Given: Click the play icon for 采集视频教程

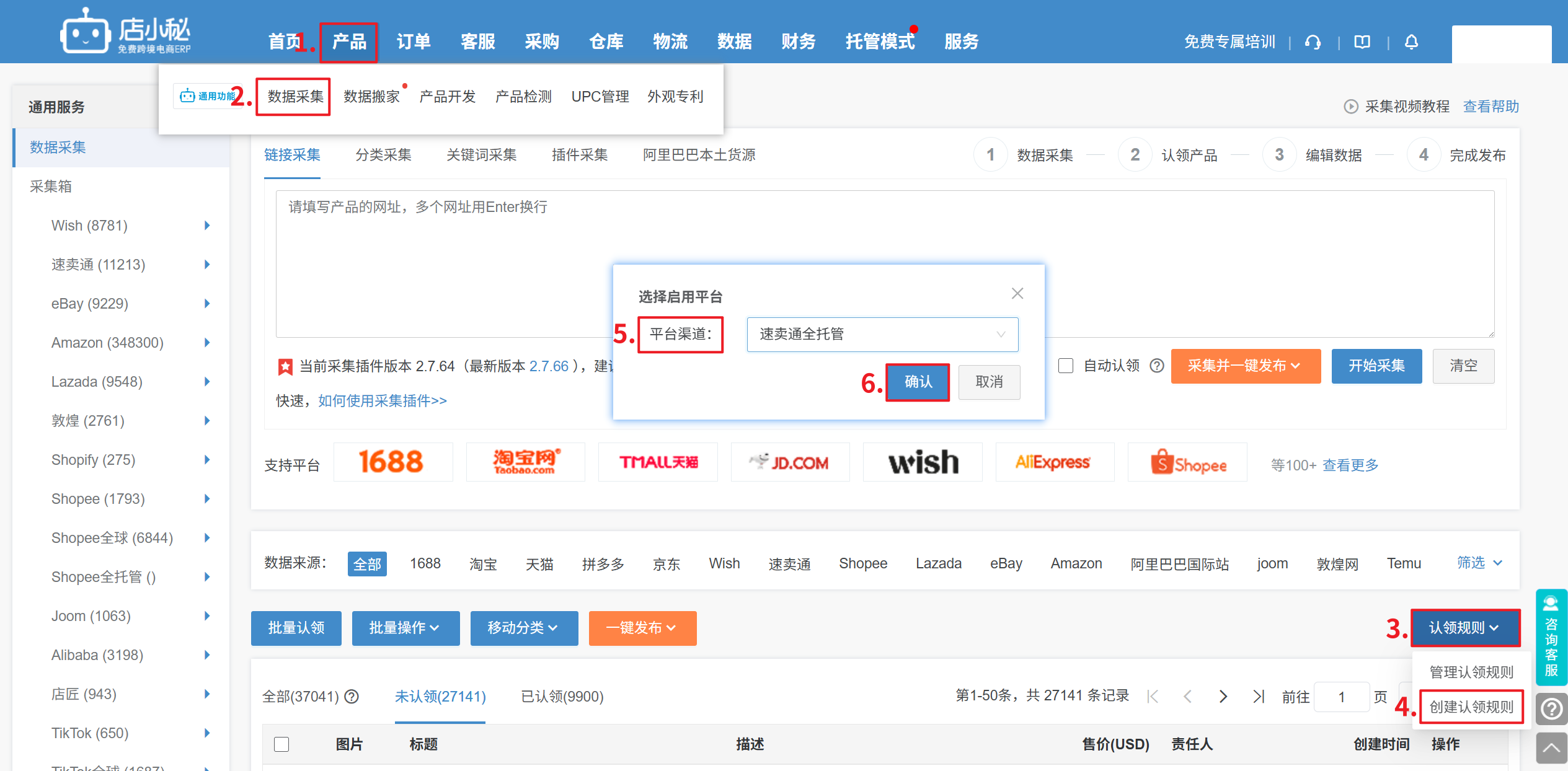Looking at the screenshot, I should (1350, 107).
